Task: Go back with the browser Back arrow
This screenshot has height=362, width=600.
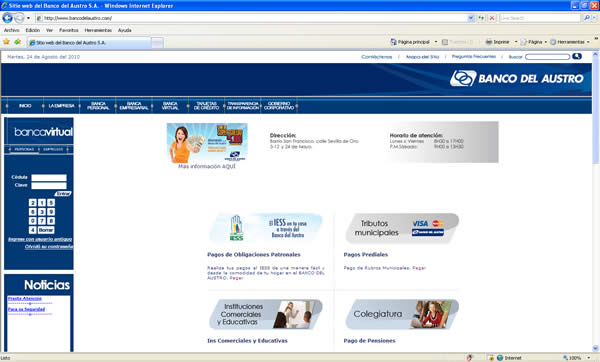Action: pos(7,18)
